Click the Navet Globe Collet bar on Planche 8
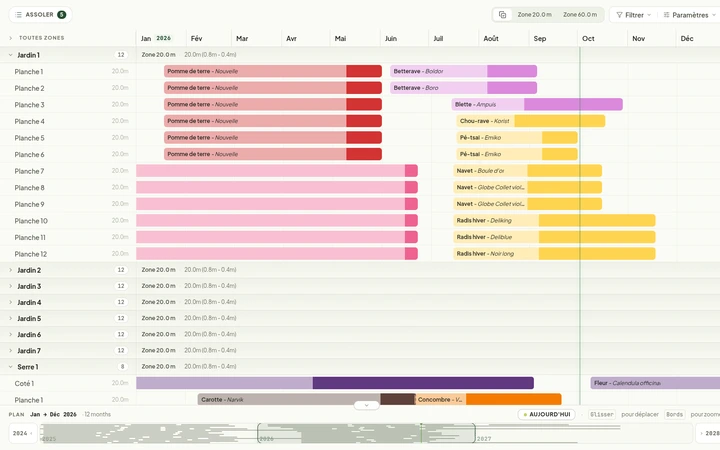This screenshot has height=450, width=720. click(527, 187)
